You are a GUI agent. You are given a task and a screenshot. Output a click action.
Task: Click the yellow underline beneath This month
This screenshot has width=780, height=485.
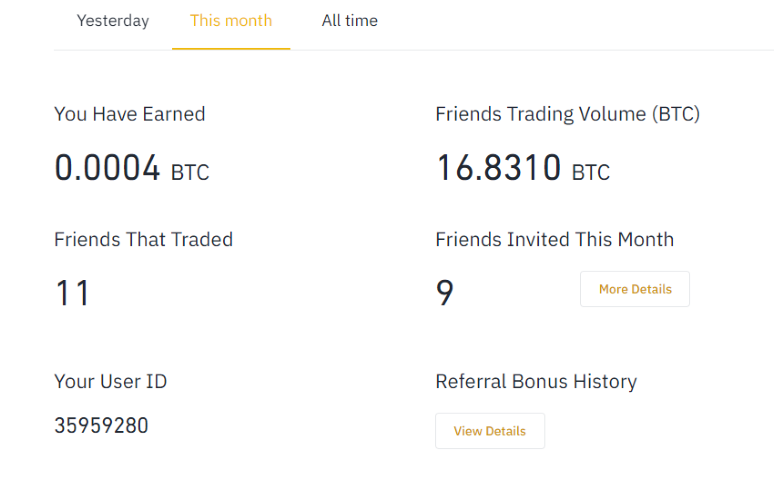[x=231, y=48]
